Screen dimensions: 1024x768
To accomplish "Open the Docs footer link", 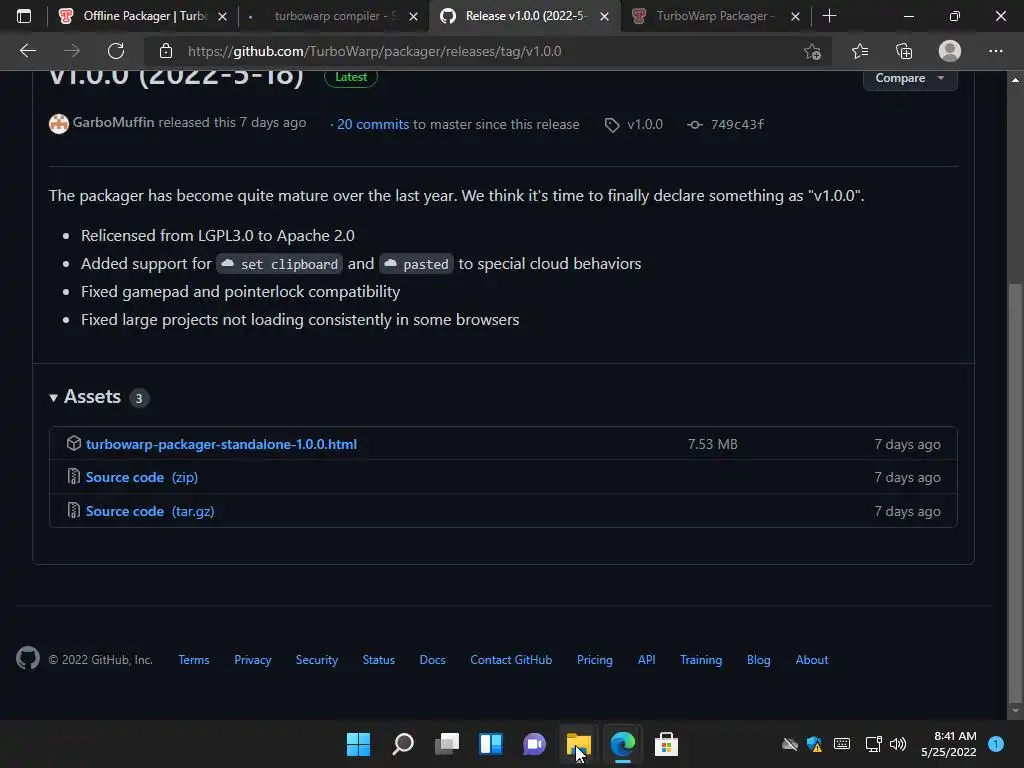I will tap(432, 660).
